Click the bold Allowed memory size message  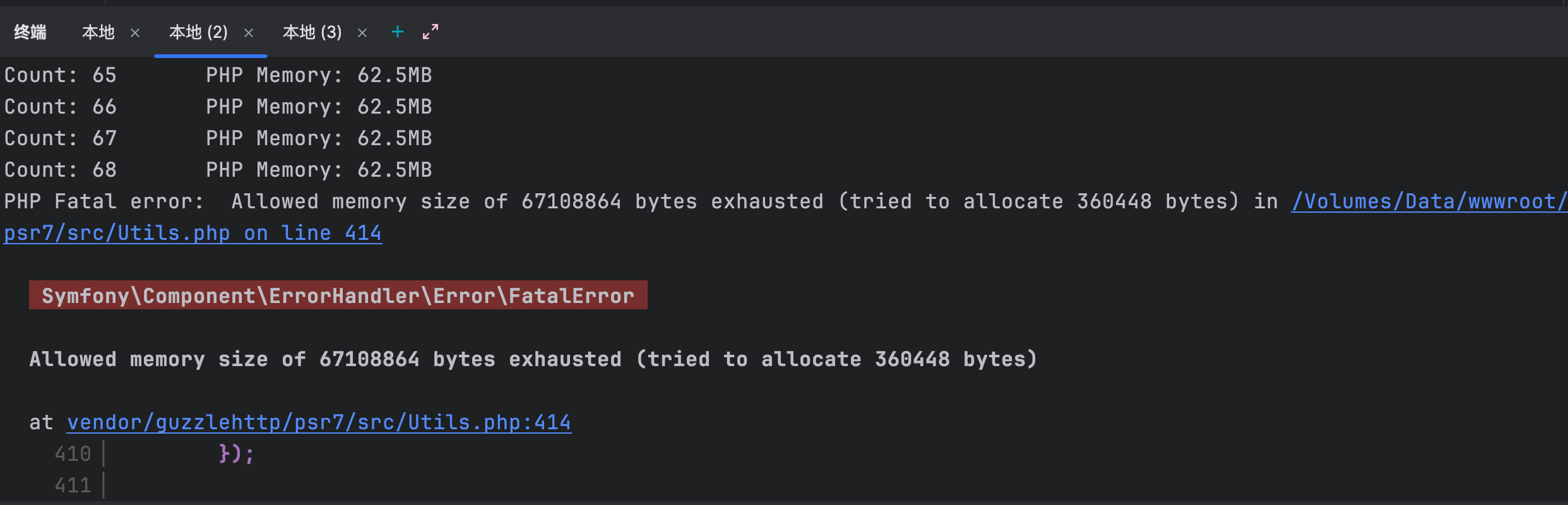[x=533, y=359]
